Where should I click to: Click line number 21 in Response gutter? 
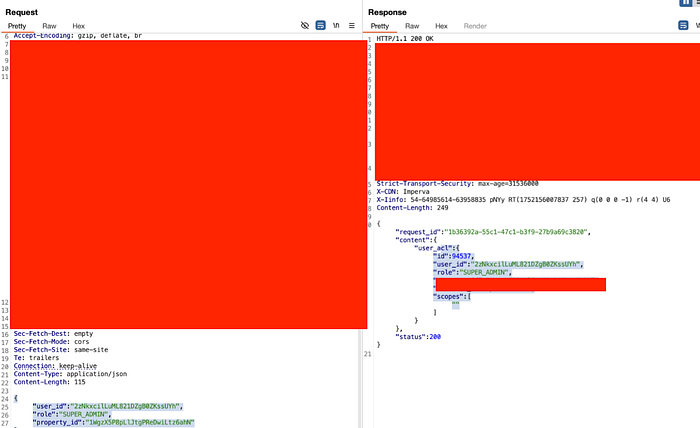pyautogui.click(x=367, y=353)
